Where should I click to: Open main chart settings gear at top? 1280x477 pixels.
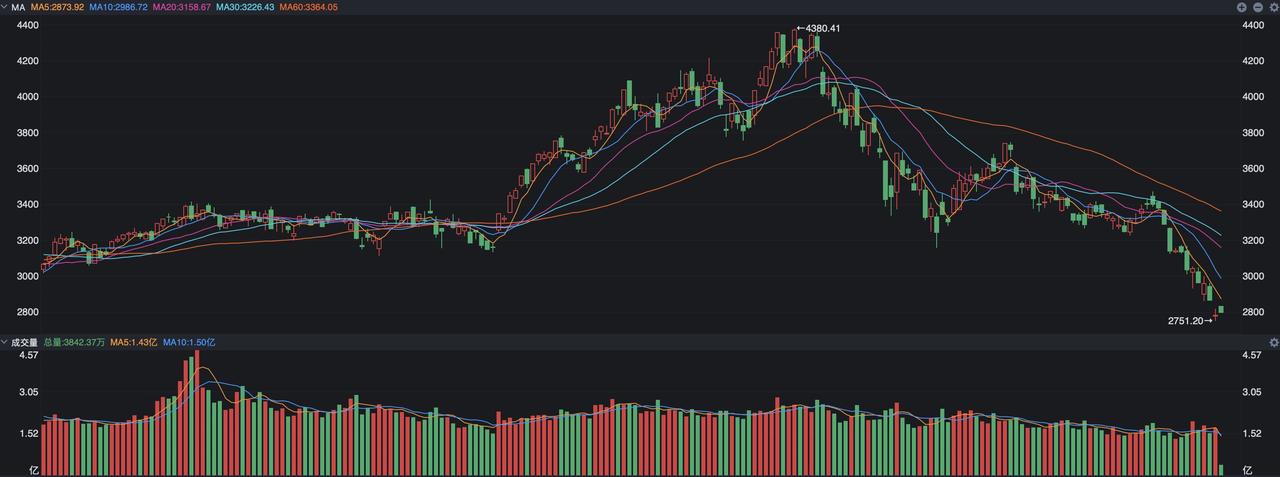pyautogui.click(x=1273, y=7)
